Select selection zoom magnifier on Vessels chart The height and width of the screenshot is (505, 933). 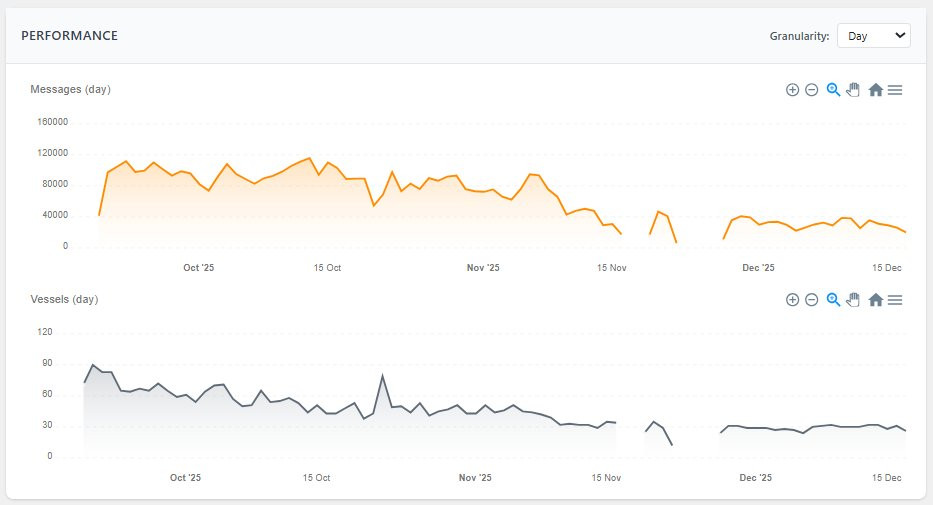(x=833, y=300)
